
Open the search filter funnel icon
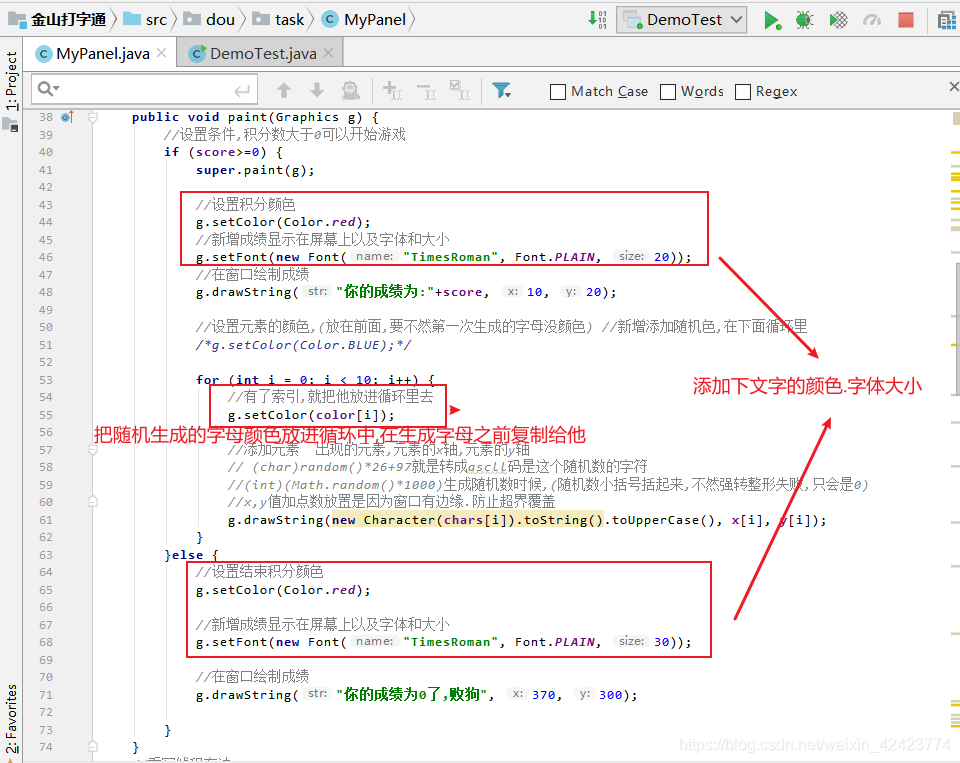coord(501,91)
